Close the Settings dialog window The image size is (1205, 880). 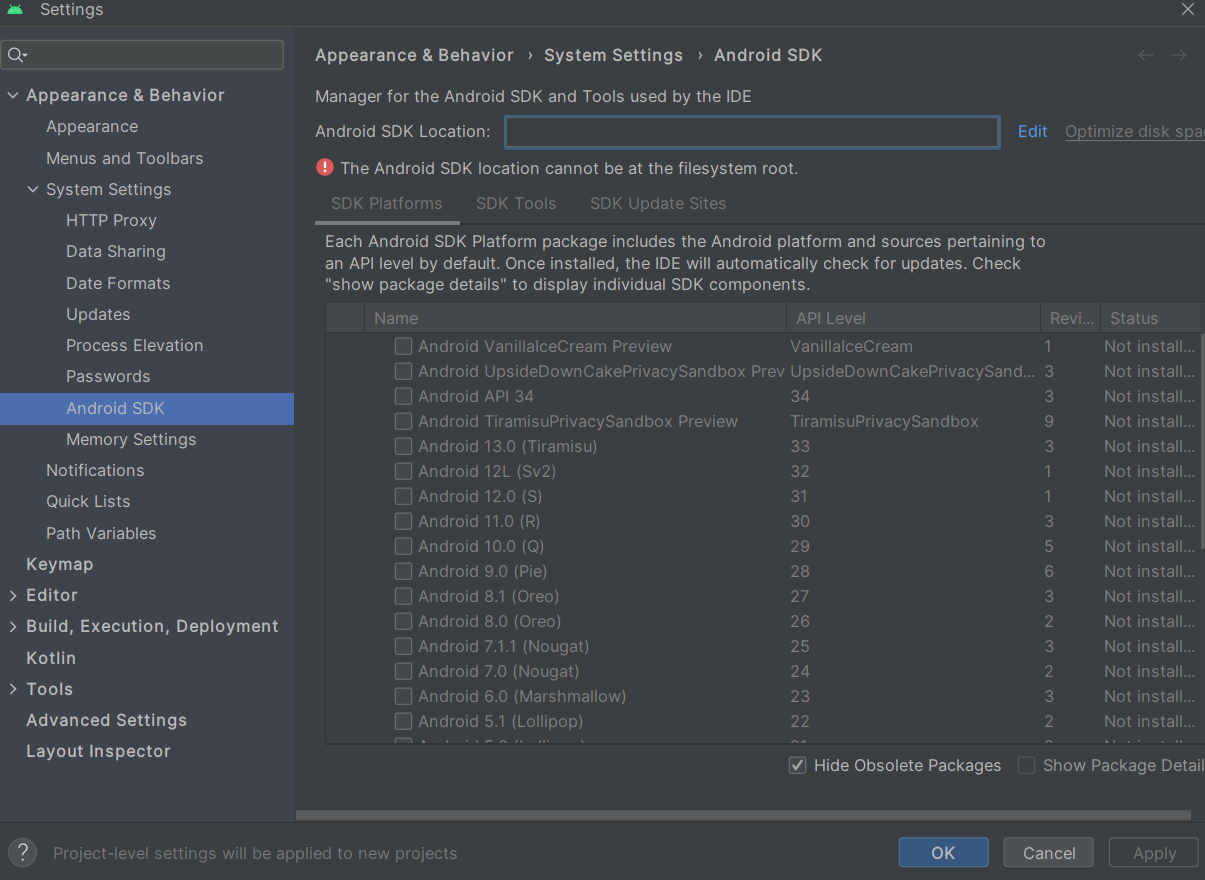click(1188, 10)
